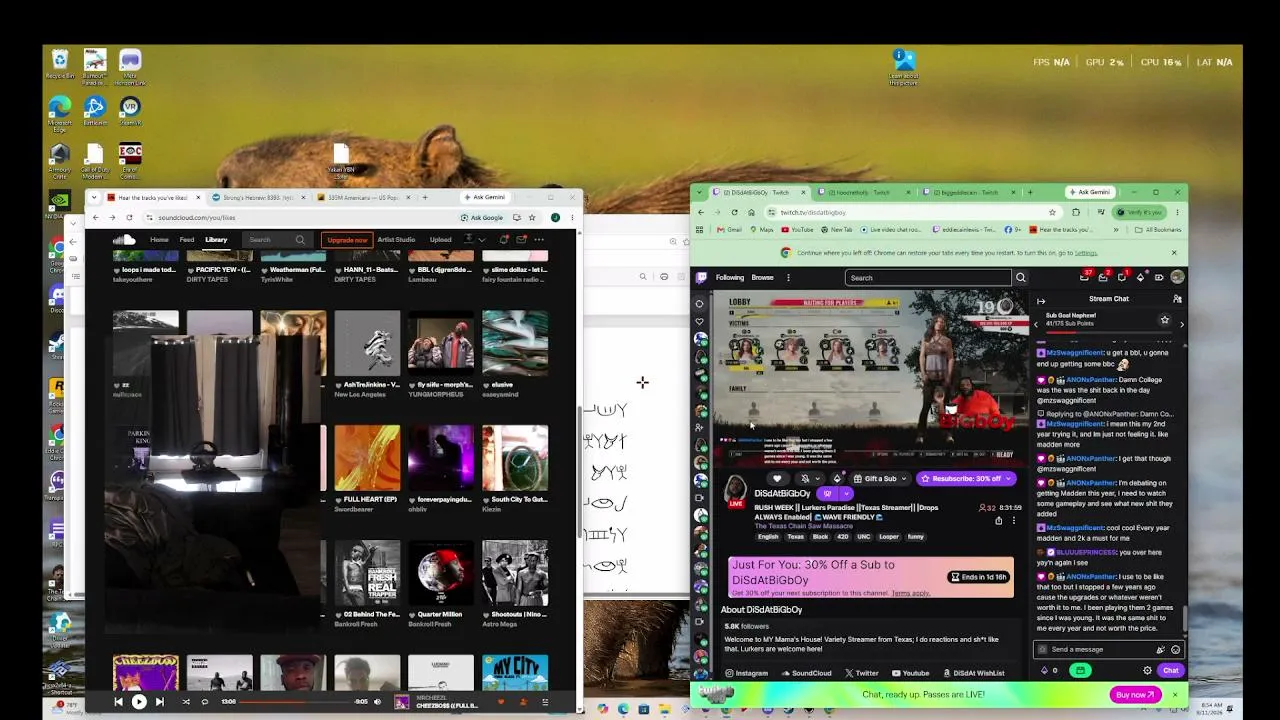
Task: Play the current SoundCloud track
Action: click(x=139, y=702)
